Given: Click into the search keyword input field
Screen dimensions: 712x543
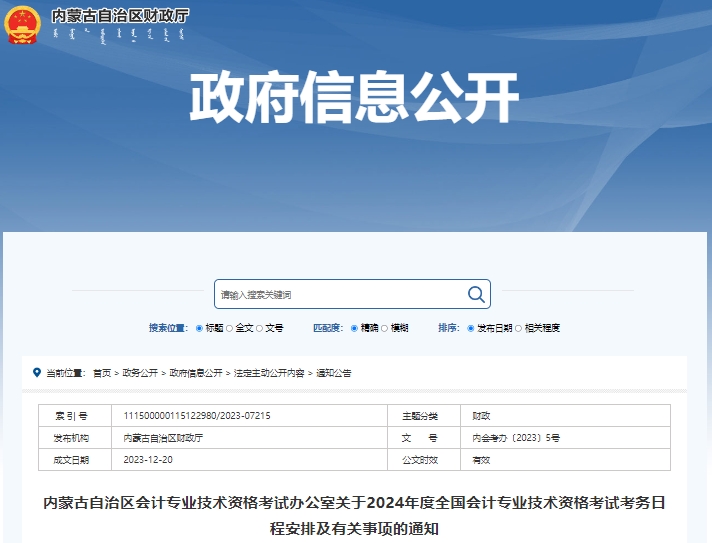Looking at the screenshot, I should 336,295.
